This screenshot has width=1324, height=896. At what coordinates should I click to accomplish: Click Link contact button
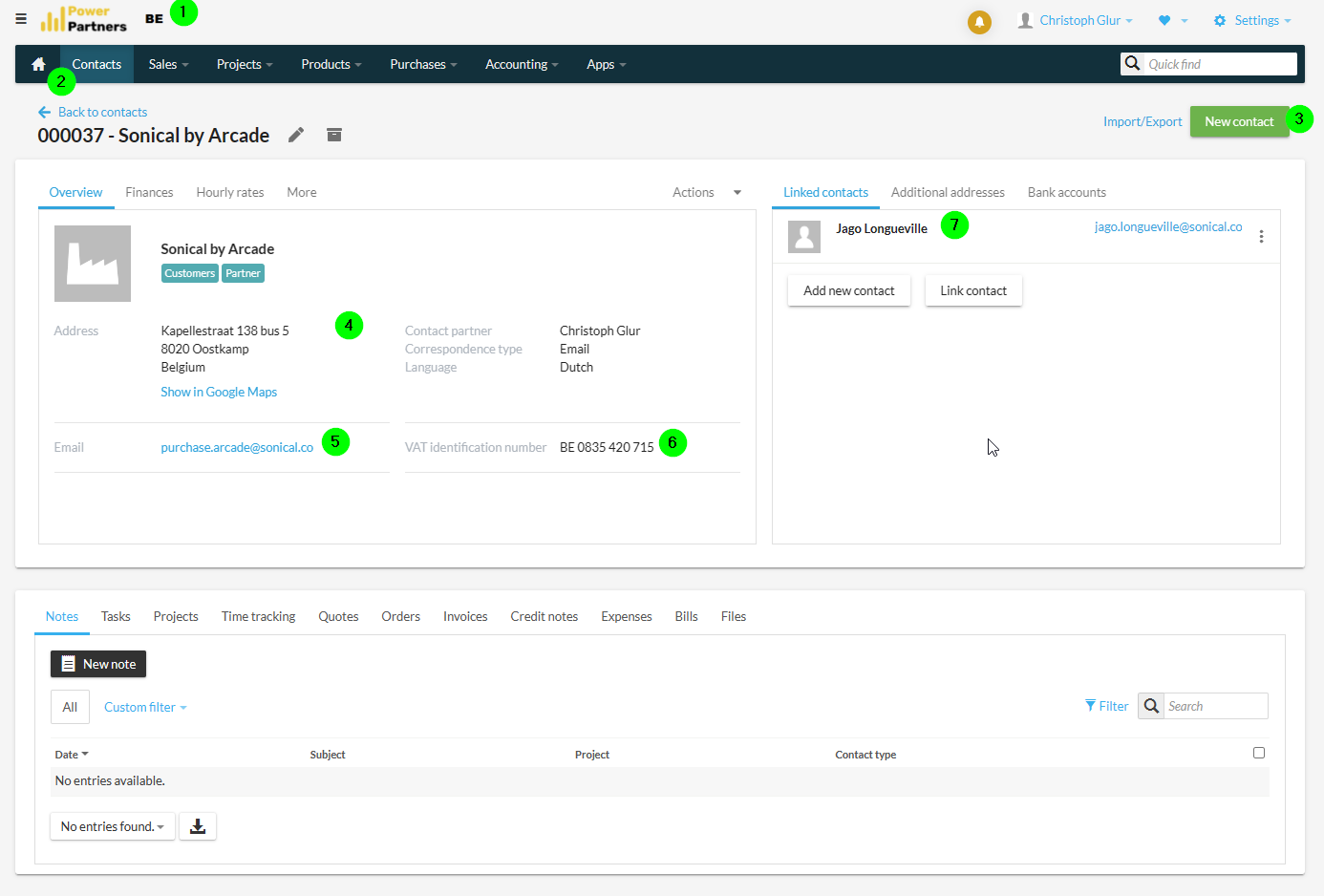click(x=973, y=290)
